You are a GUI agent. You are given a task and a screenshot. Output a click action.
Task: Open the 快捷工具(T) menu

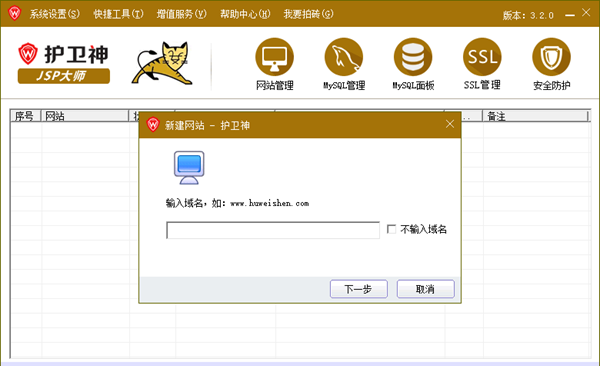click(118, 14)
